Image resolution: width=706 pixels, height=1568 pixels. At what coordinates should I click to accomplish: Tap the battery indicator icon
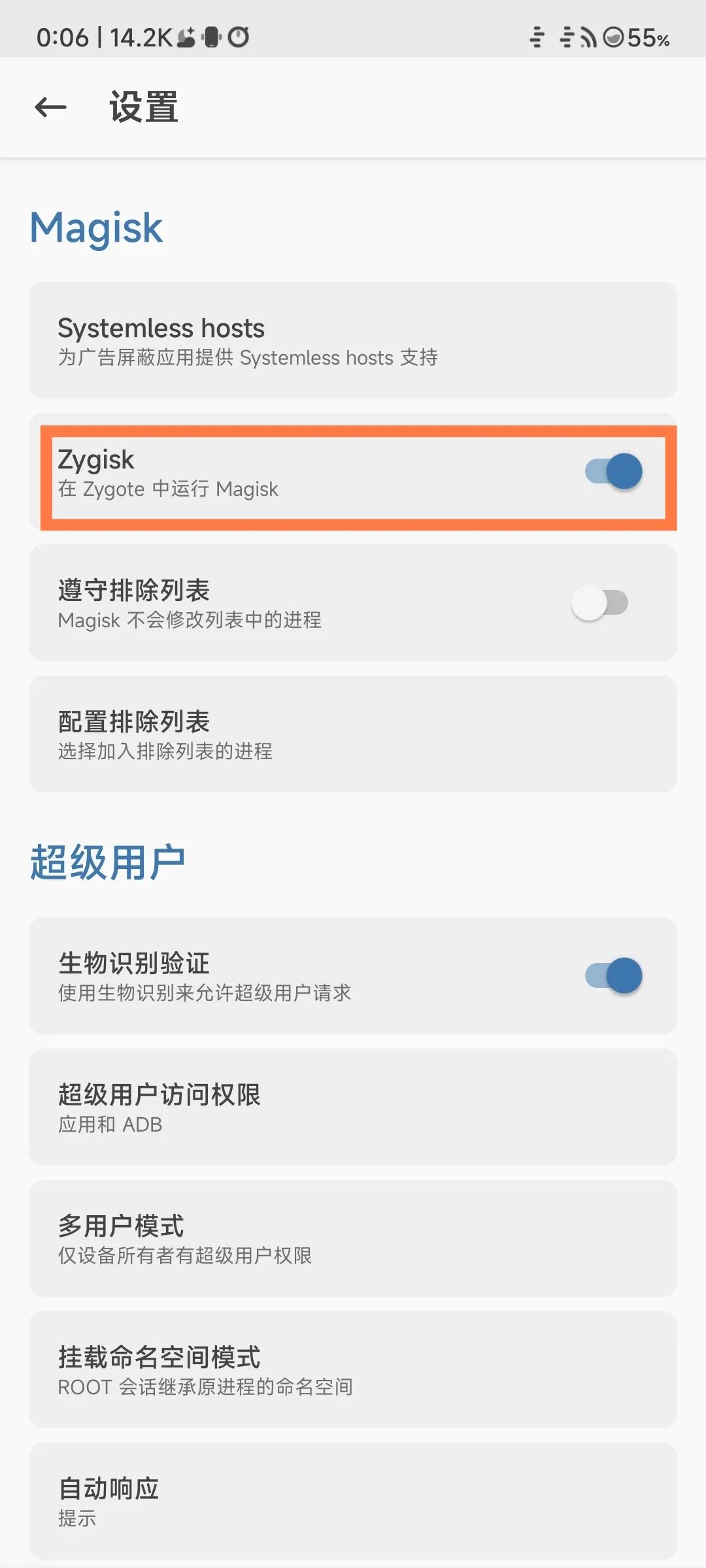614,38
